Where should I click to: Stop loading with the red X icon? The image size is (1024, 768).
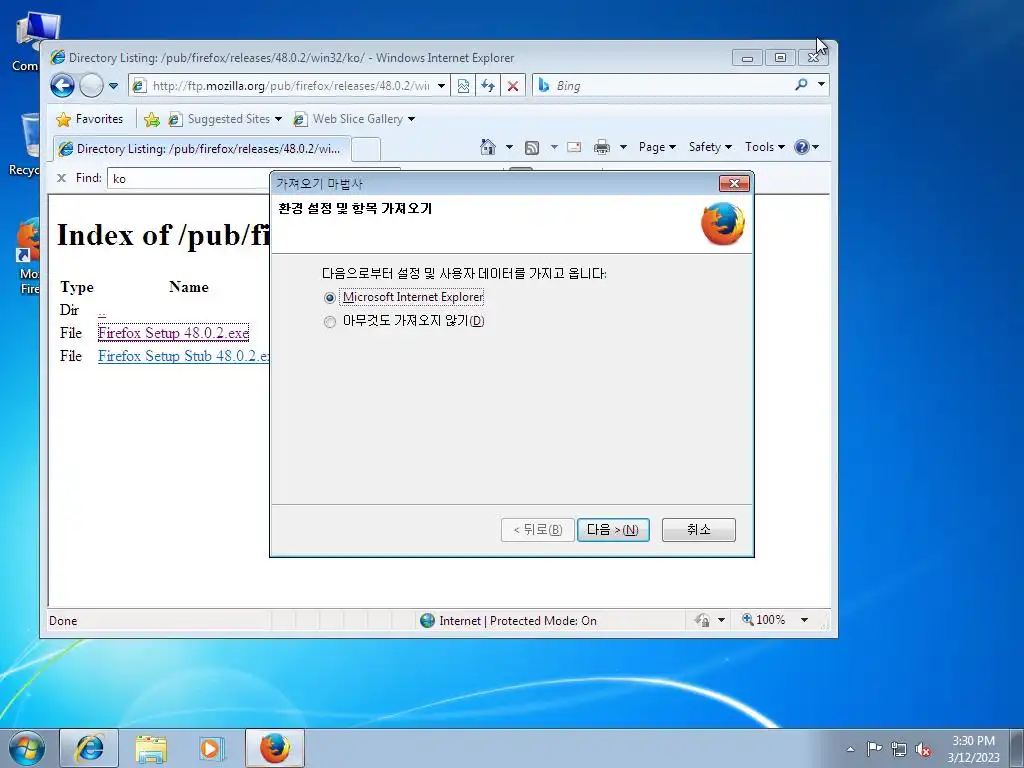(x=513, y=86)
